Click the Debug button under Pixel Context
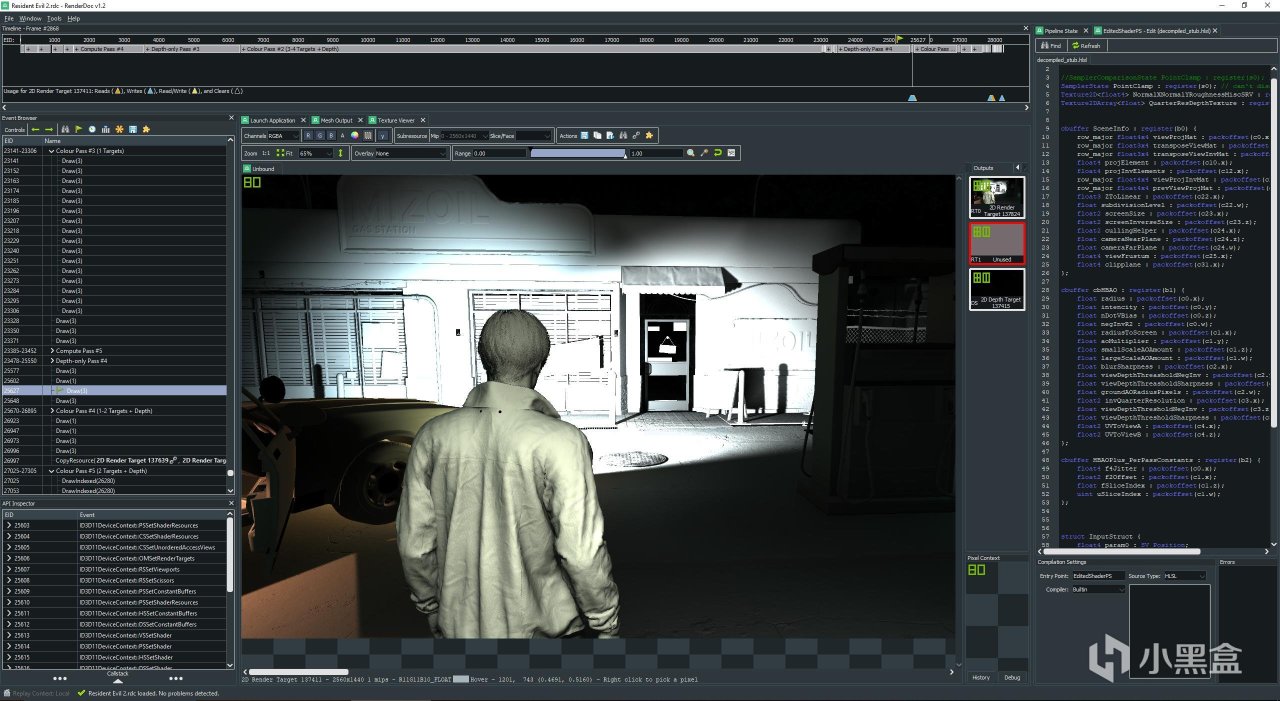Viewport: 1280px width, 701px height. pyautogui.click(x=1012, y=677)
